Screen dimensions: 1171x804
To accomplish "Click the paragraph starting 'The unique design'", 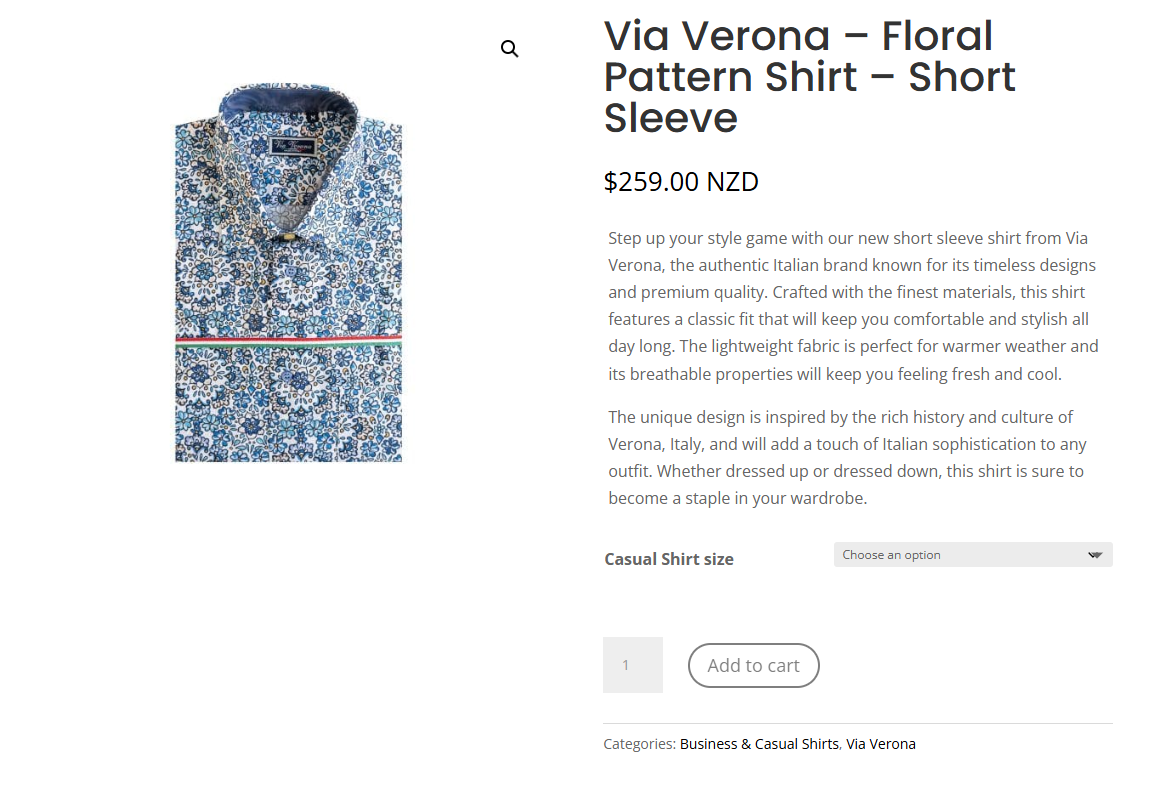I will [x=847, y=457].
